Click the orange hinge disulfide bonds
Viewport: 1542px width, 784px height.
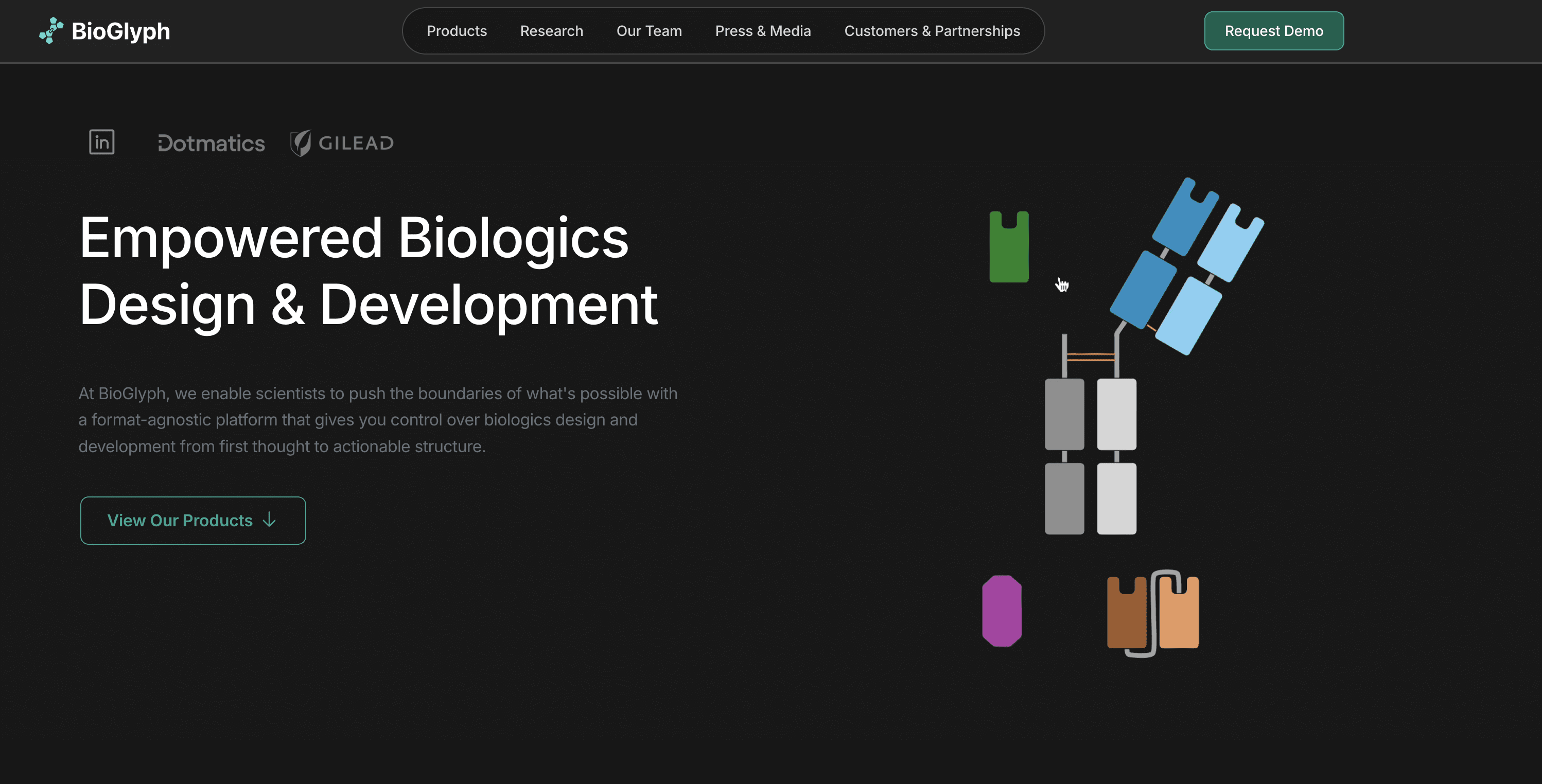point(1090,358)
